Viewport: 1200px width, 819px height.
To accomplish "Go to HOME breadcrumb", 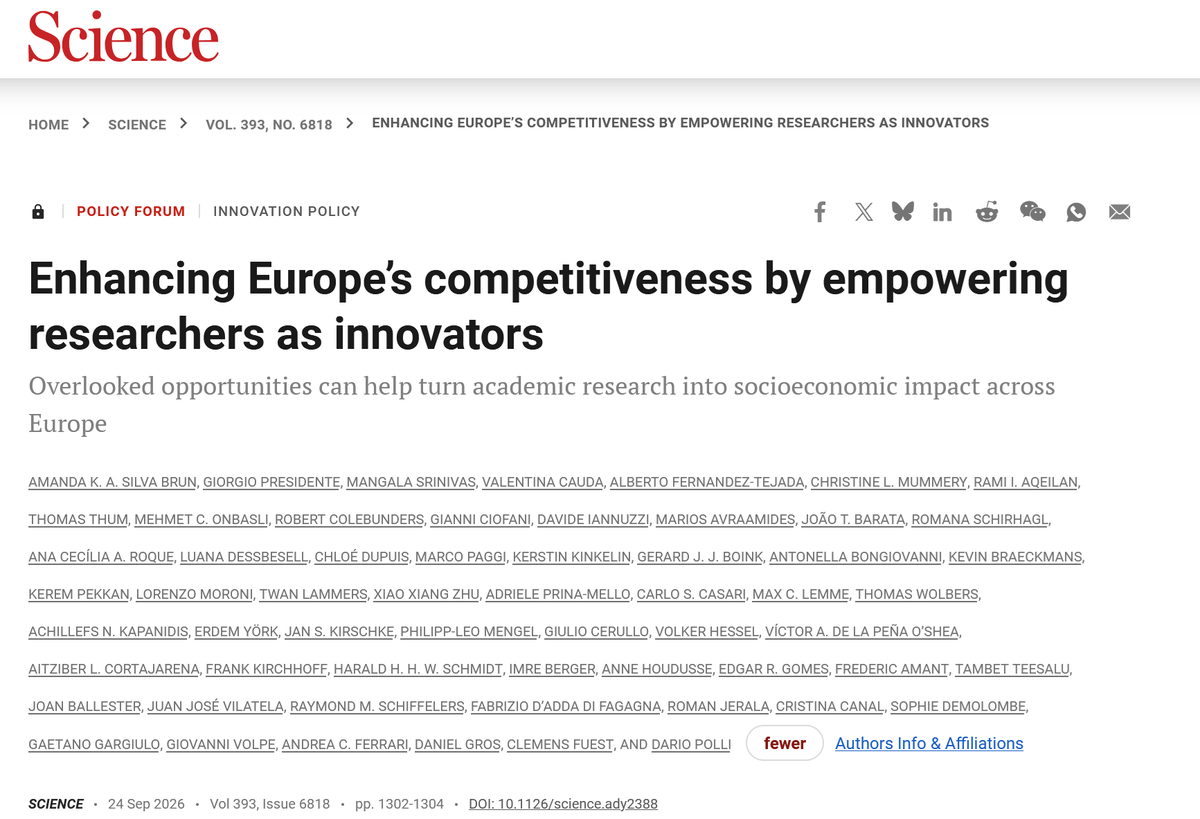I will pyautogui.click(x=49, y=124).
